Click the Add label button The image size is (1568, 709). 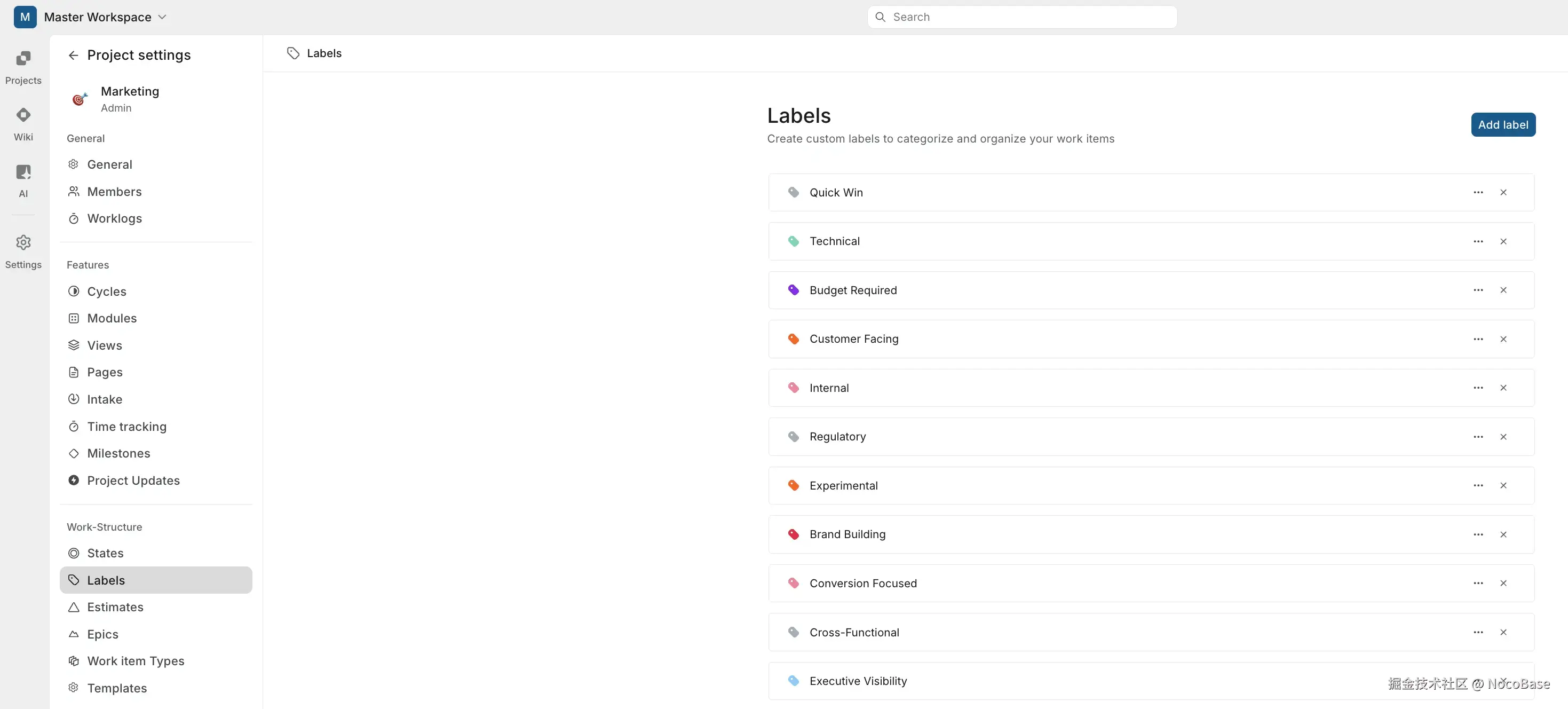[1502, 125]
